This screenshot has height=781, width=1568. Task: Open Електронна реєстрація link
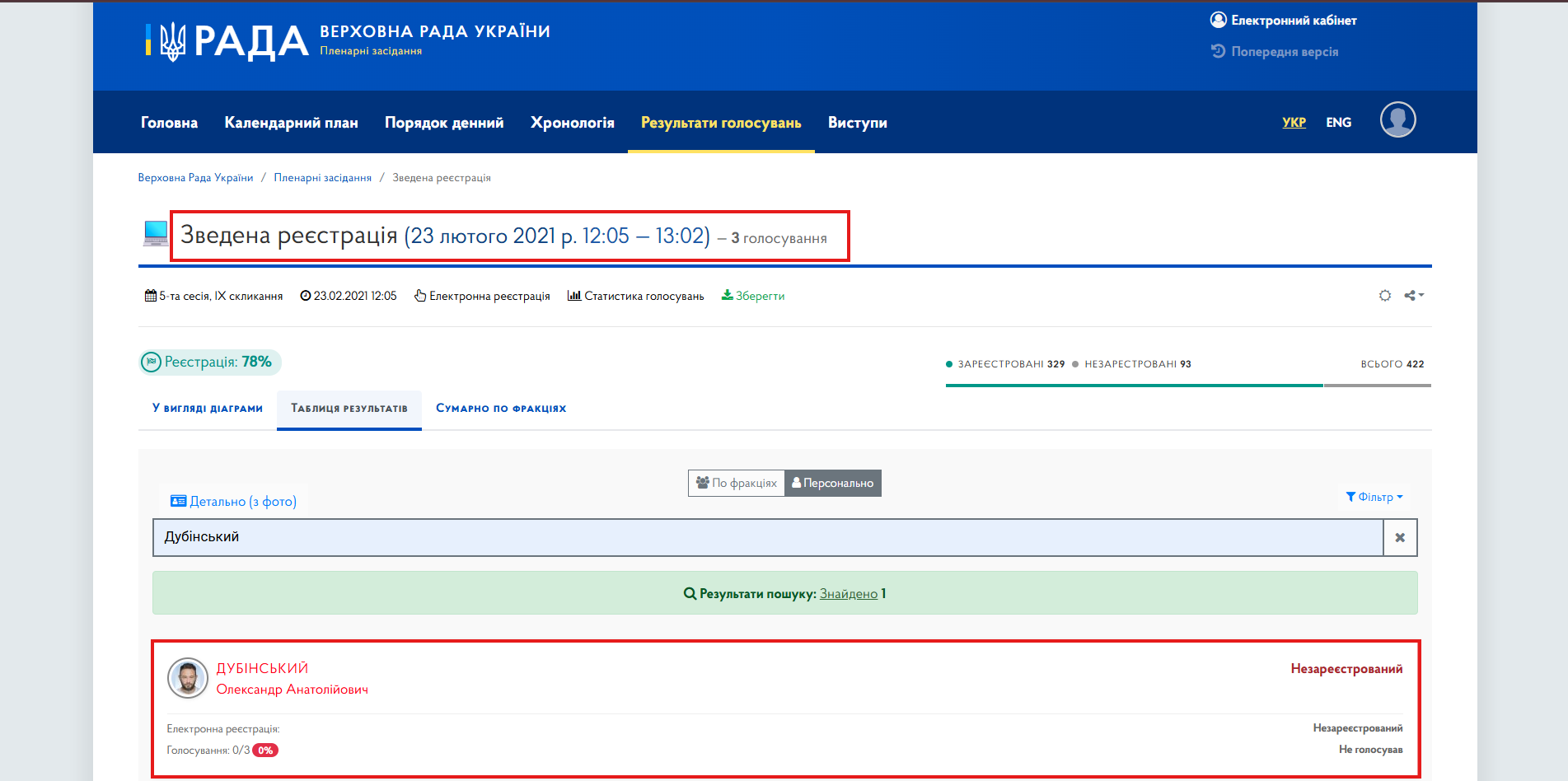point(482,296)
